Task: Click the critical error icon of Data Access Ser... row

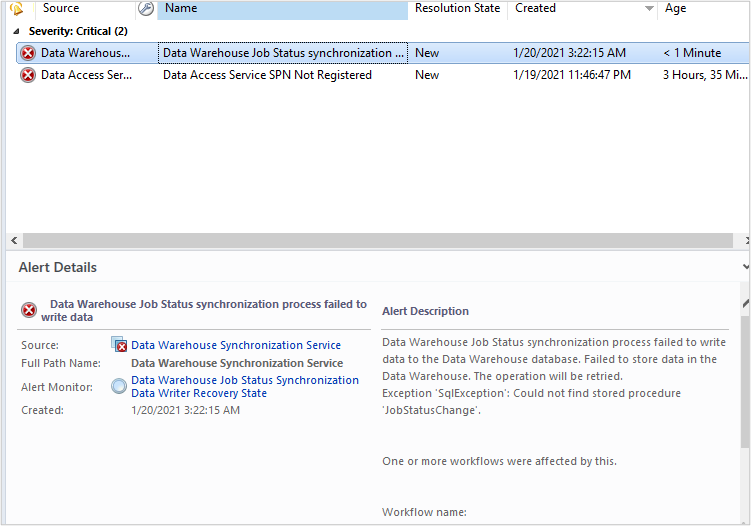Action: coord(28,75)
